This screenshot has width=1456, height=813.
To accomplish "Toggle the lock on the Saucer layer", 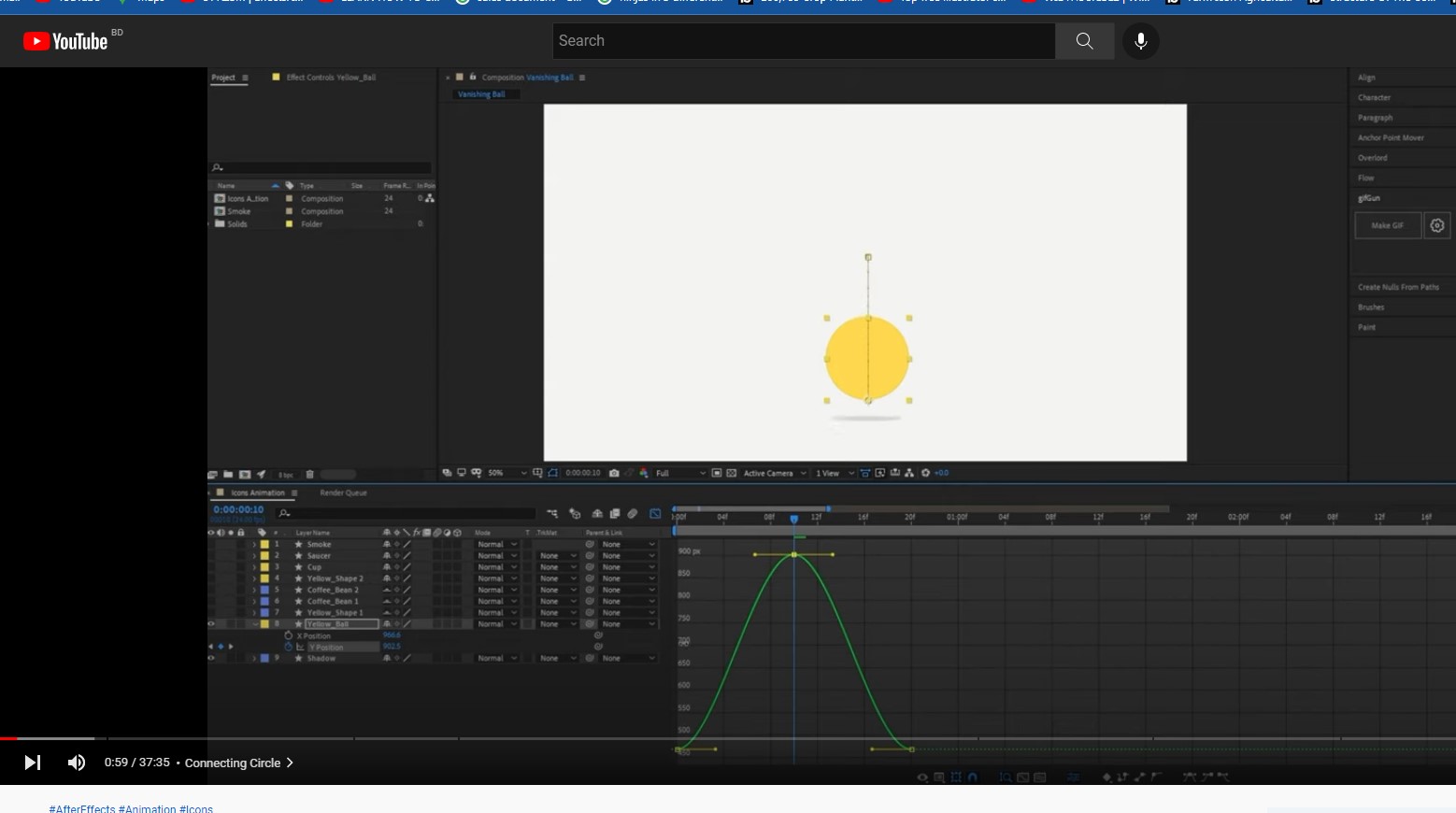I will tap(241, 555).
